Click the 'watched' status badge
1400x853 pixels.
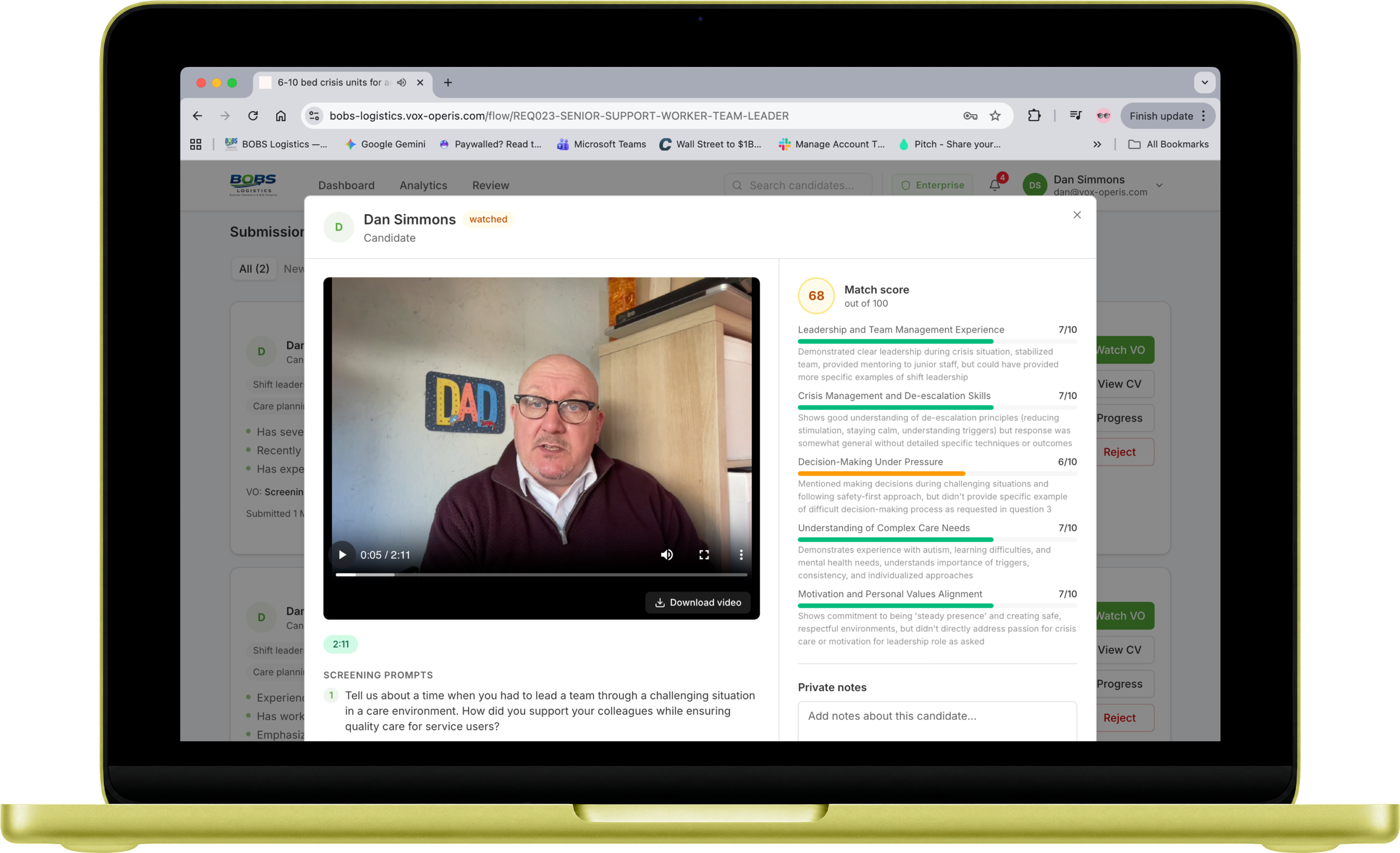pos(488,219)
